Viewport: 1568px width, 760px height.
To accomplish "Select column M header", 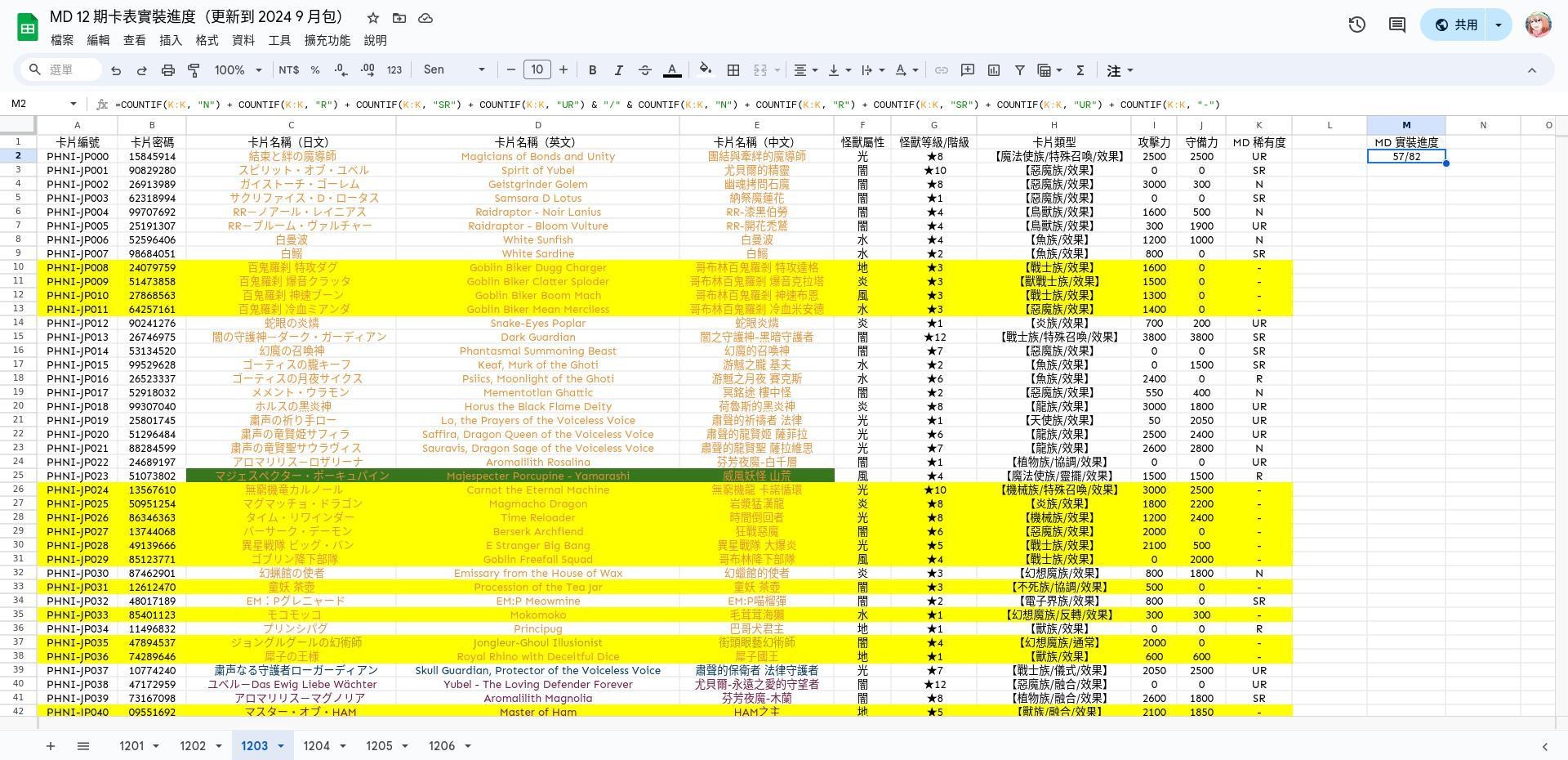I will pyautogui.click(x=1406, y=125).
